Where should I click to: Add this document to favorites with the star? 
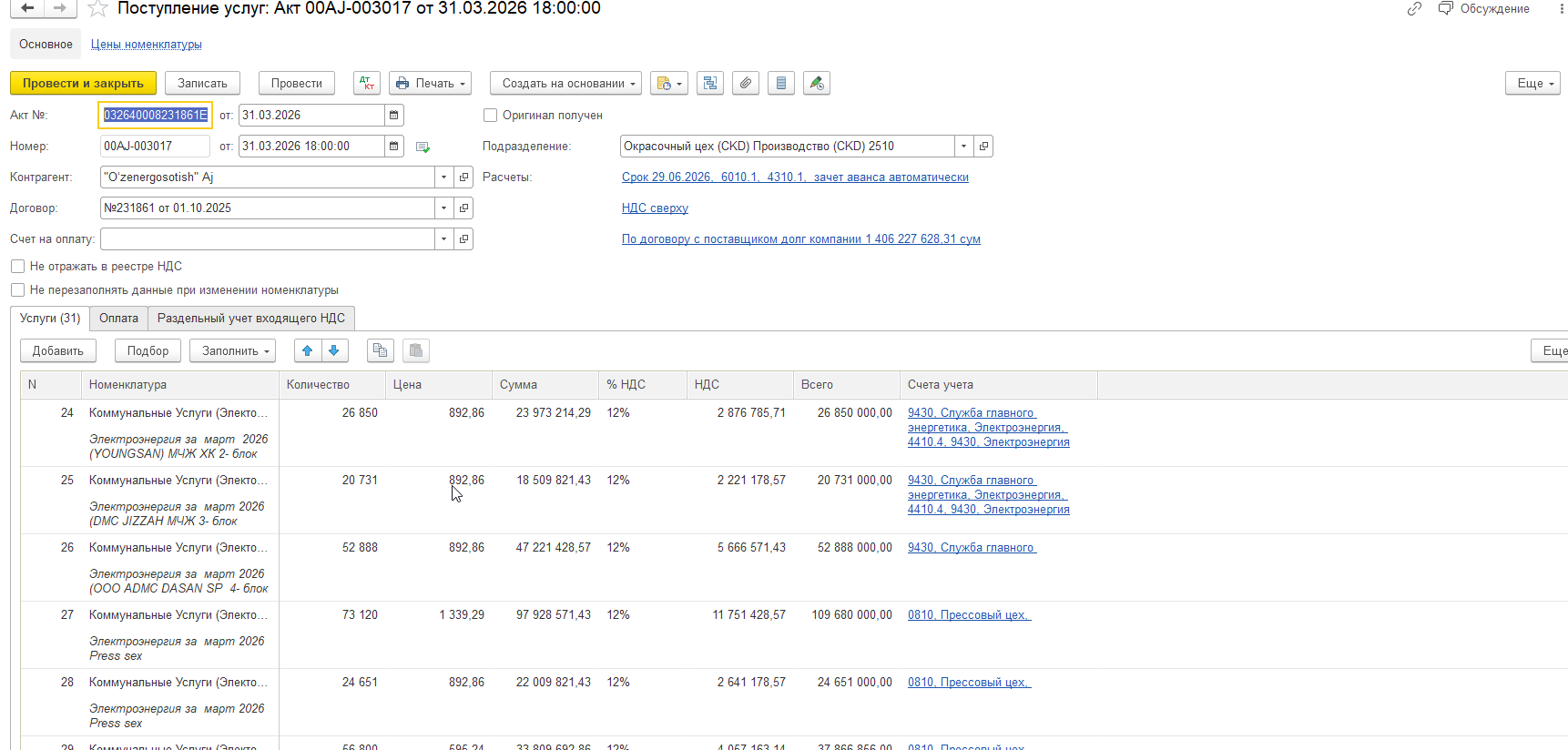(x=98, y=9)
